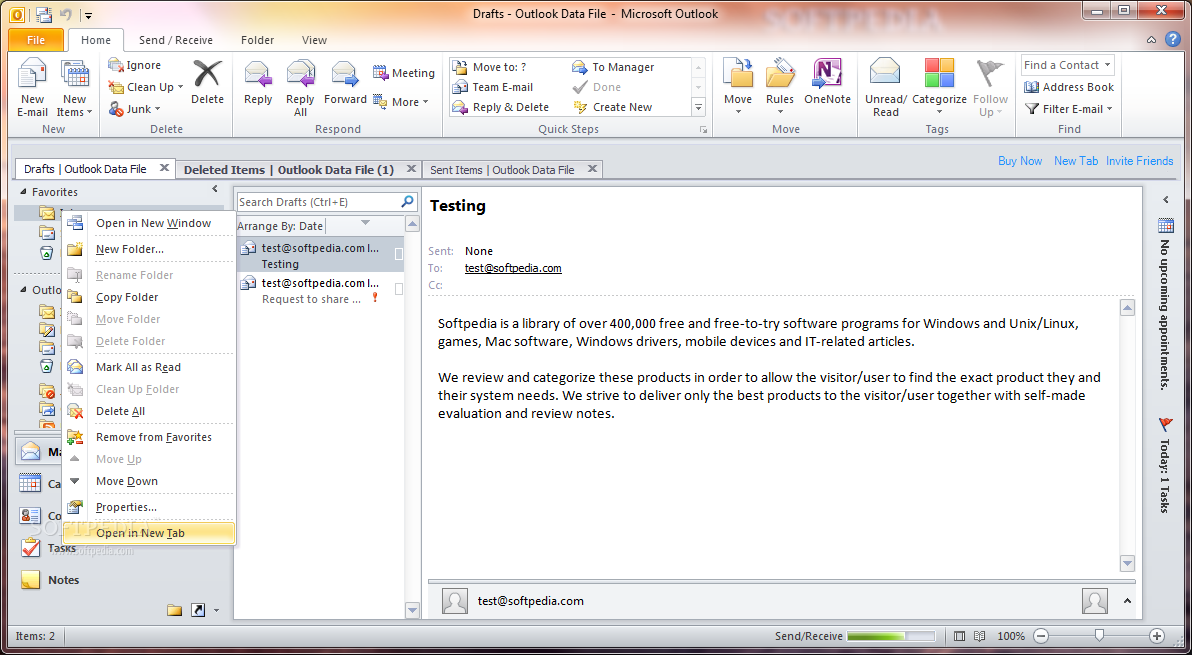Viewport: 1192px width, 655px height.
Task: Select Team E-mail quick step
Action: (x=494, y=87)
